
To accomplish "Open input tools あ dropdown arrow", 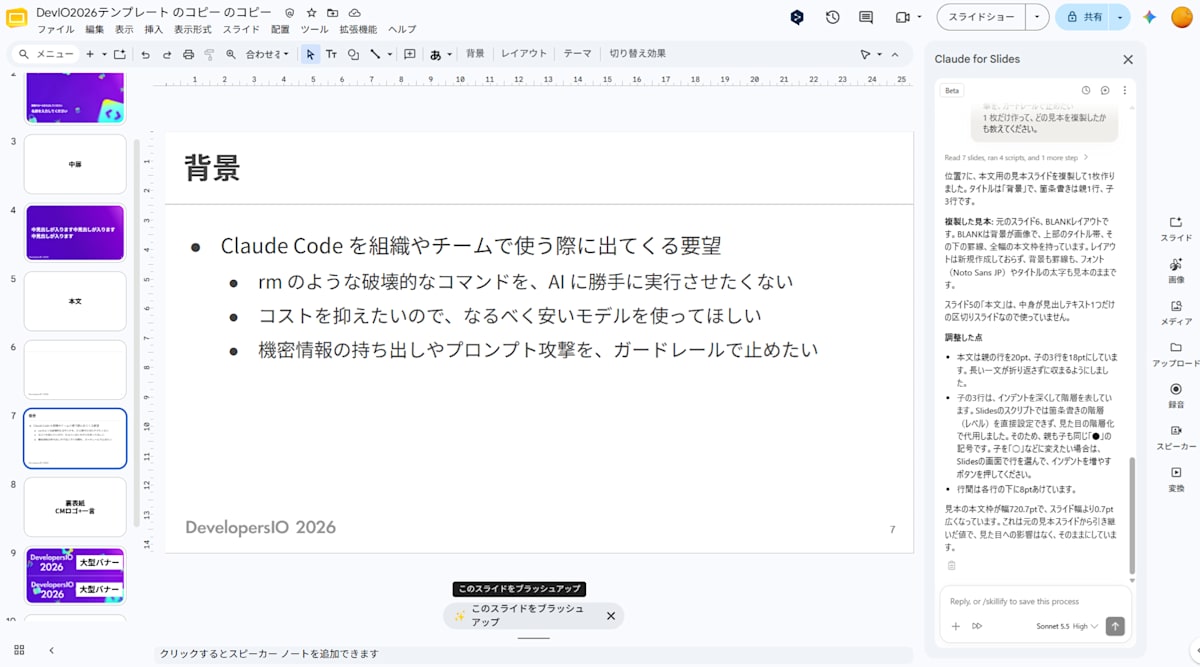I will [x=449, y=54].
